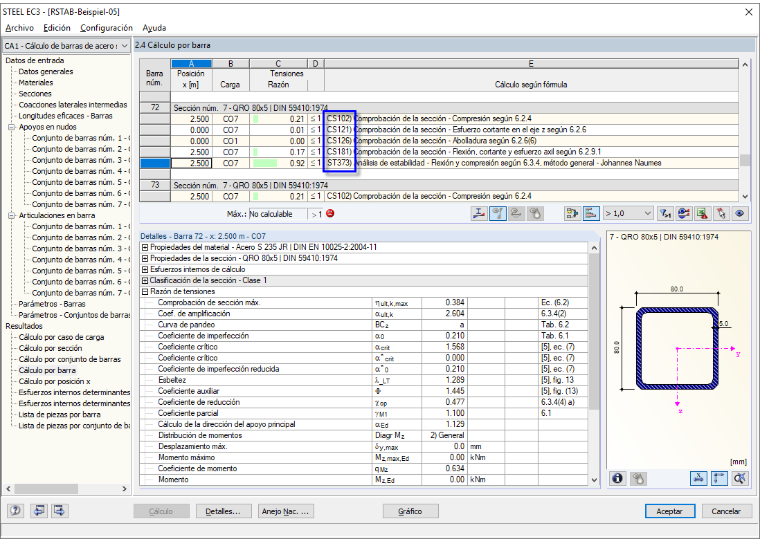760x542 pixels.
Task: Click the Excel export icon
Action: pos(702,213)
